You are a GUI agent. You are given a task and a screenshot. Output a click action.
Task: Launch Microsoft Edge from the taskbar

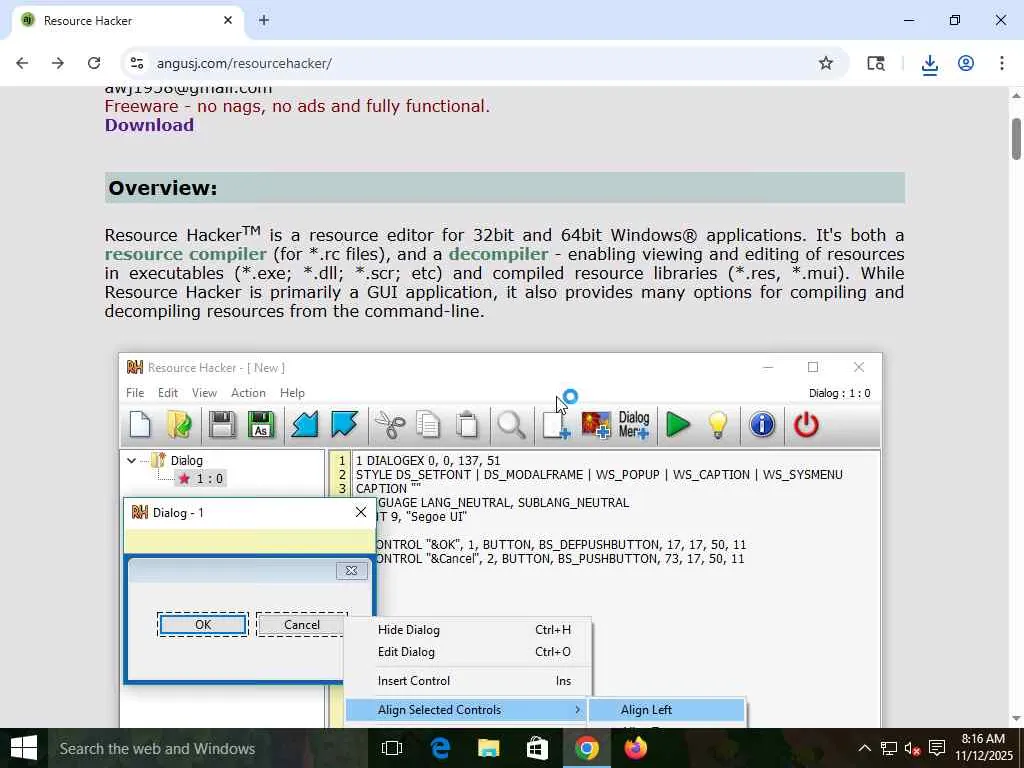440,748
